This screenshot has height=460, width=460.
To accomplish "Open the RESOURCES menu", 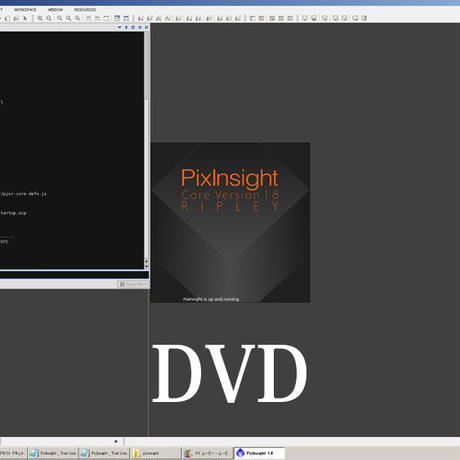I will click(x=85, y=10).
